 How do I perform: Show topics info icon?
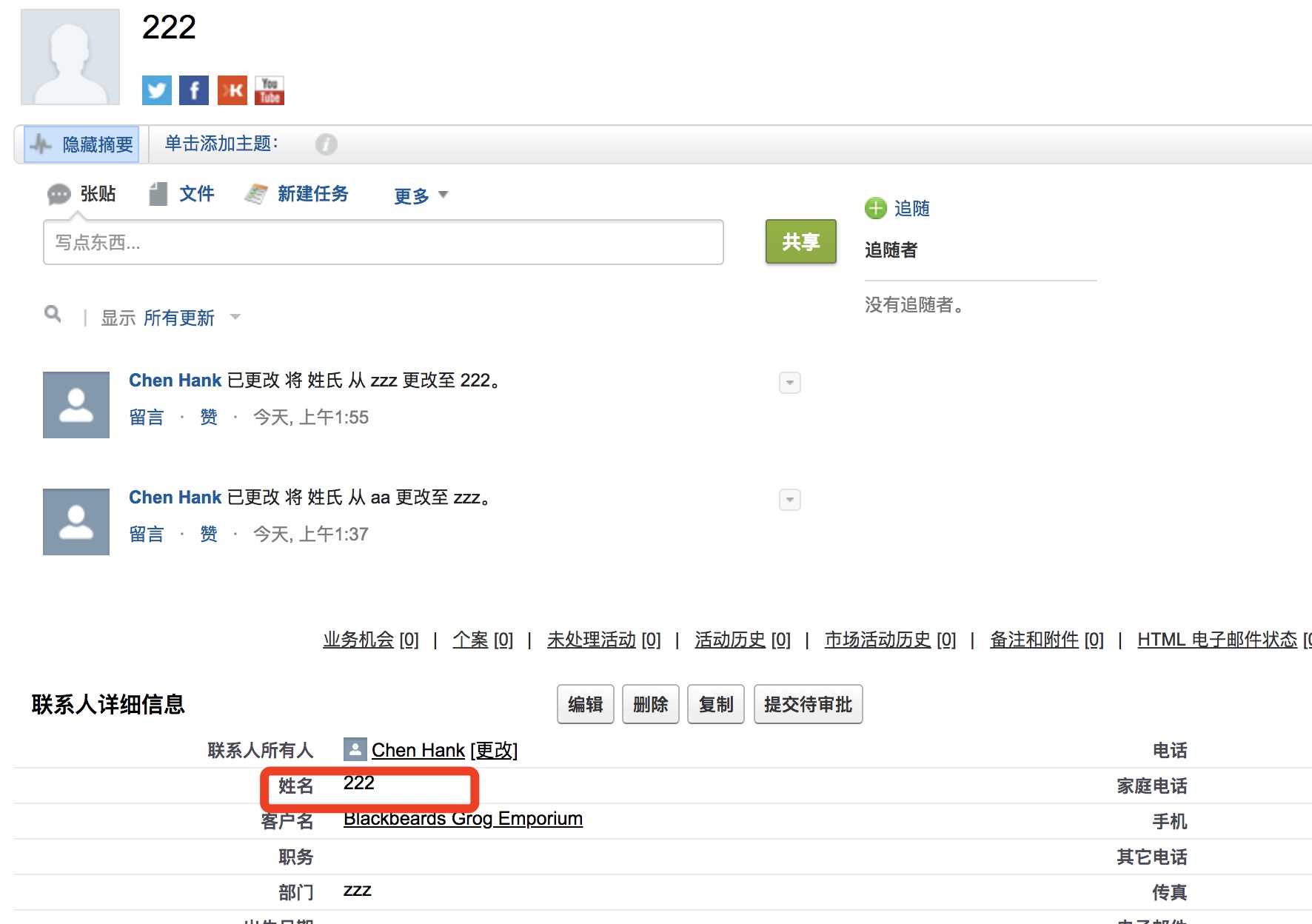[326, 144]
